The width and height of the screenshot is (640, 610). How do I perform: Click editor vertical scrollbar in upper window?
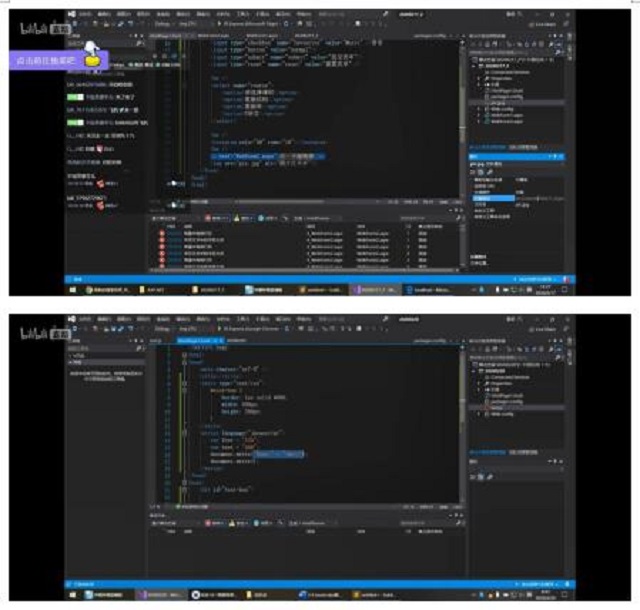click(x=462, y=118)
